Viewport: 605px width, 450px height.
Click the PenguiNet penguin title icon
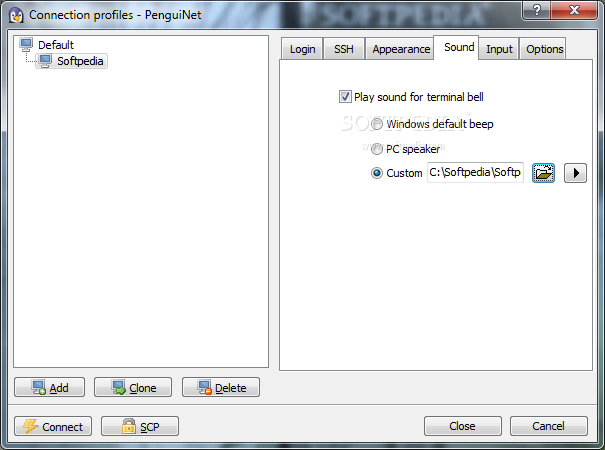16,15
